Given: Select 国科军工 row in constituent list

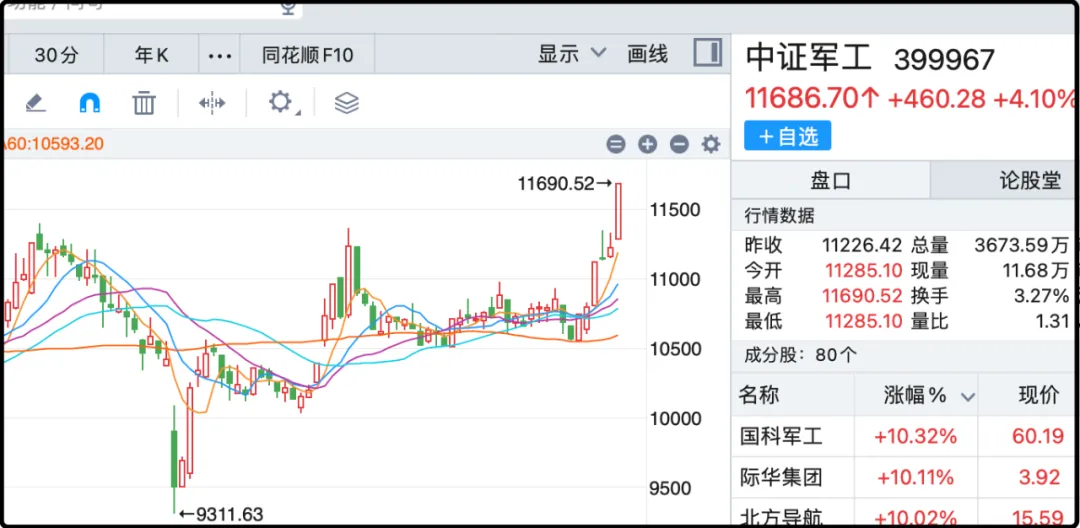Looking at the screenshot, I should 780,436.
